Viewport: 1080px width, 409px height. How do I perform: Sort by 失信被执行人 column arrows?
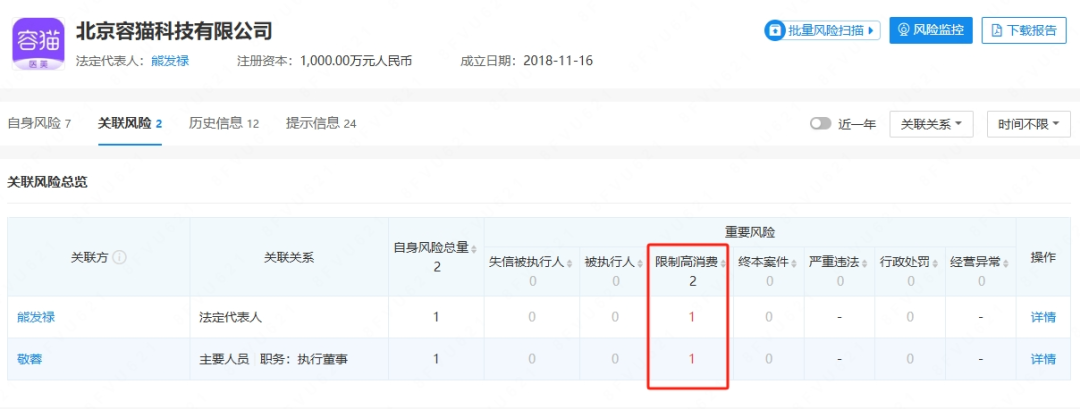570,263
